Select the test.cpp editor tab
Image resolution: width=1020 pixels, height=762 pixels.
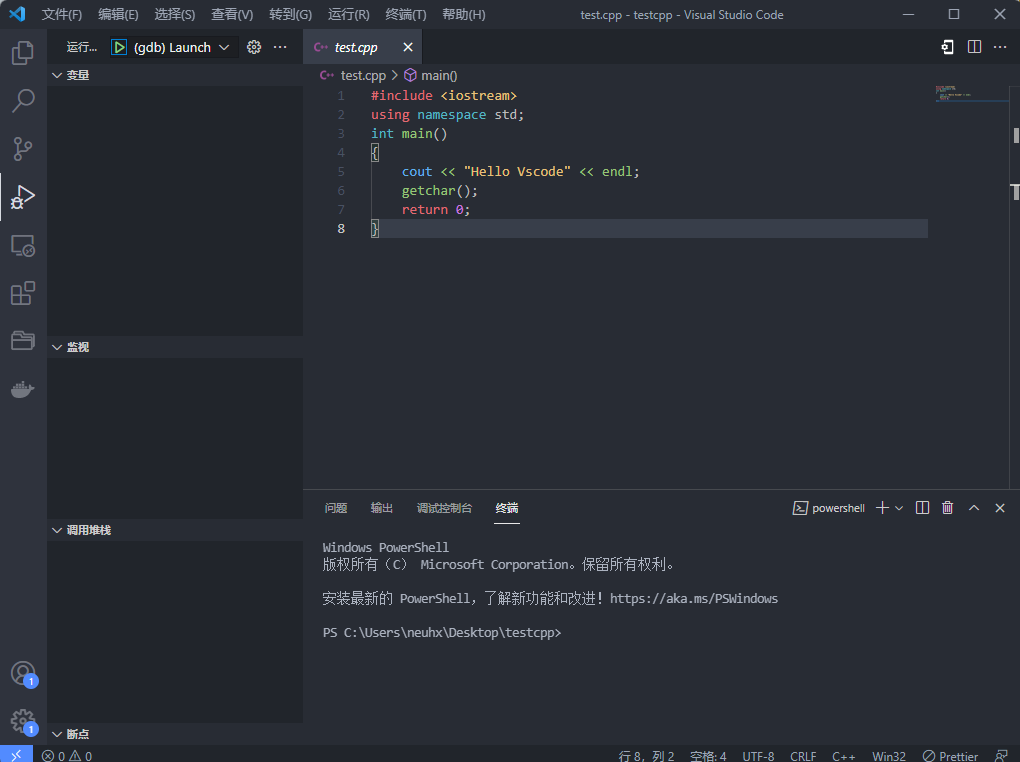(362, 47)
